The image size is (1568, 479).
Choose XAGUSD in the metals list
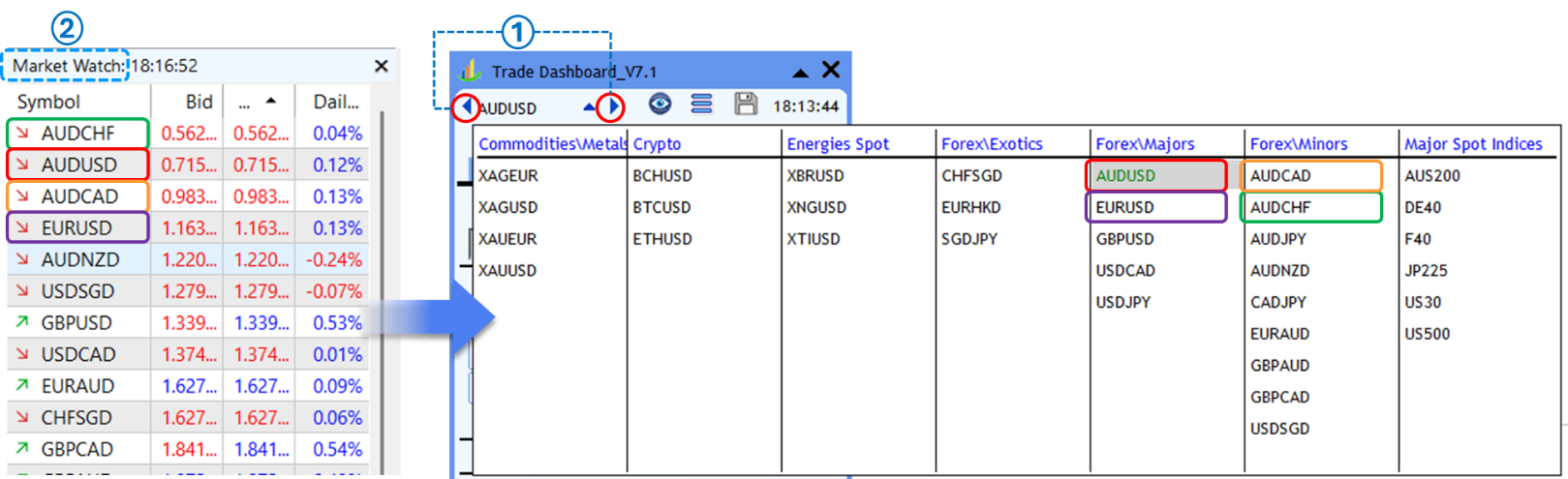(x=507, y=208)
